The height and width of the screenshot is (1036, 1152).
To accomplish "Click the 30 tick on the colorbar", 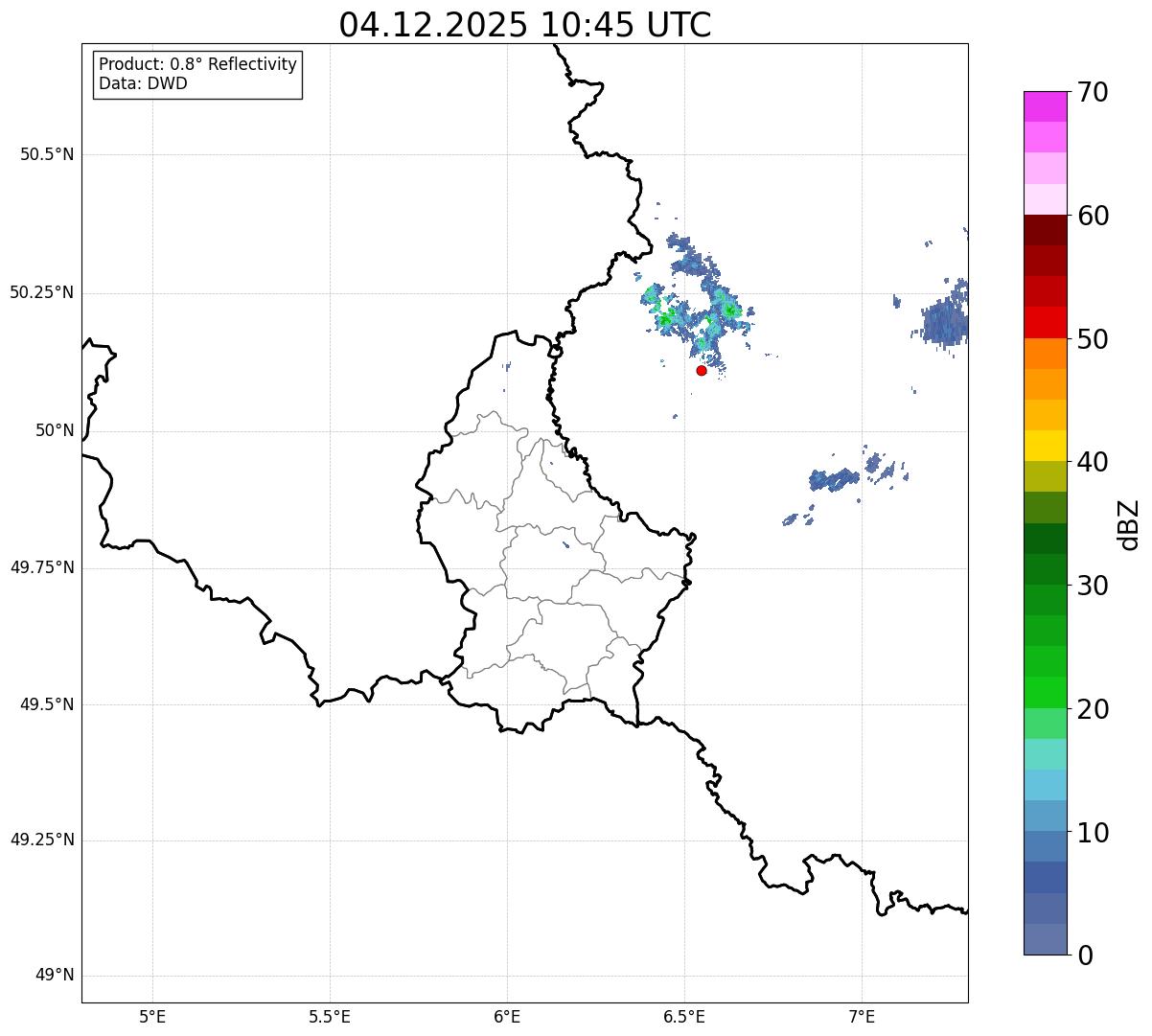I will [x=1093, y=586].
